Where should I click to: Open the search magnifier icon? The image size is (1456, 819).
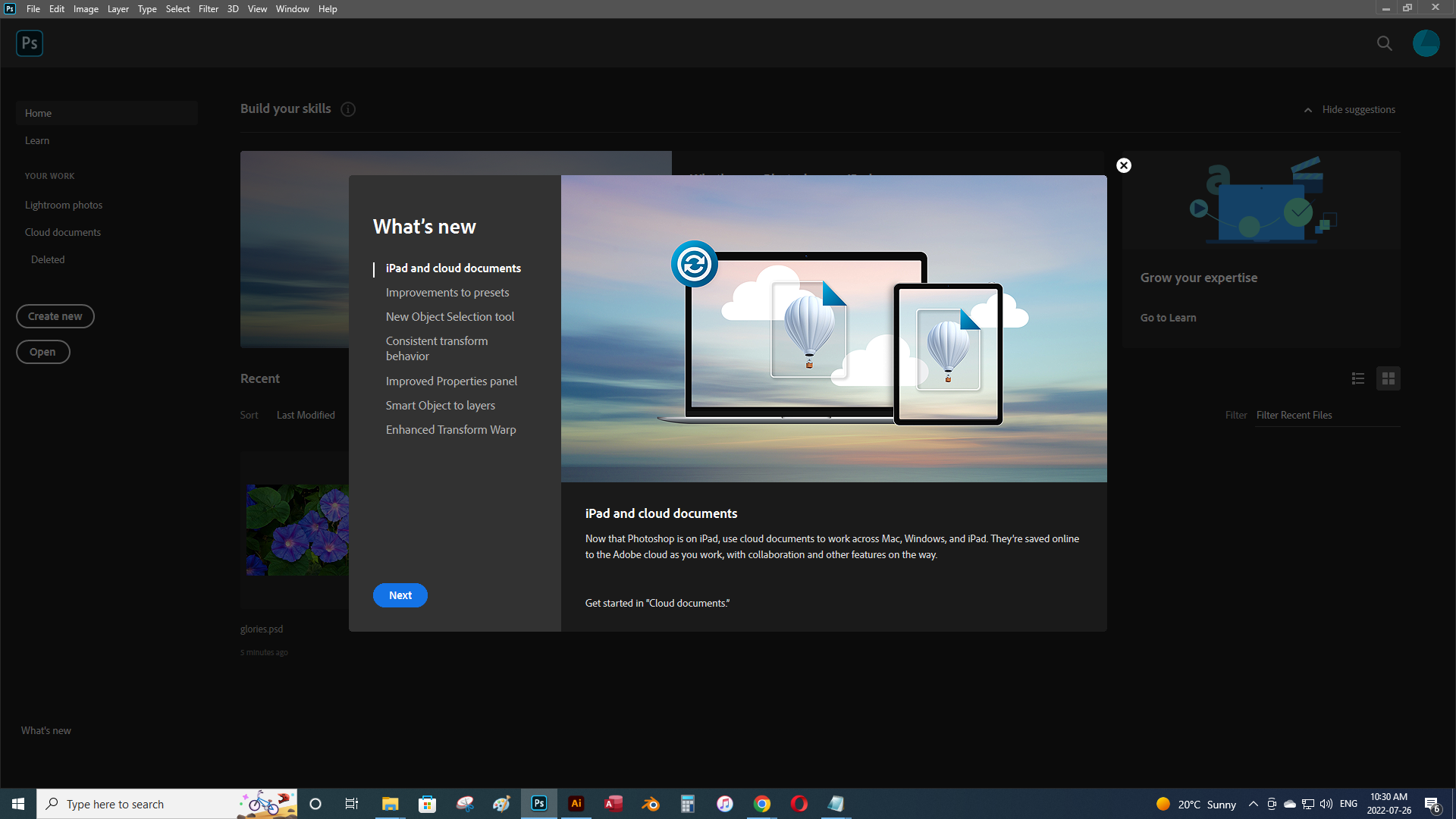[1385, 43]
